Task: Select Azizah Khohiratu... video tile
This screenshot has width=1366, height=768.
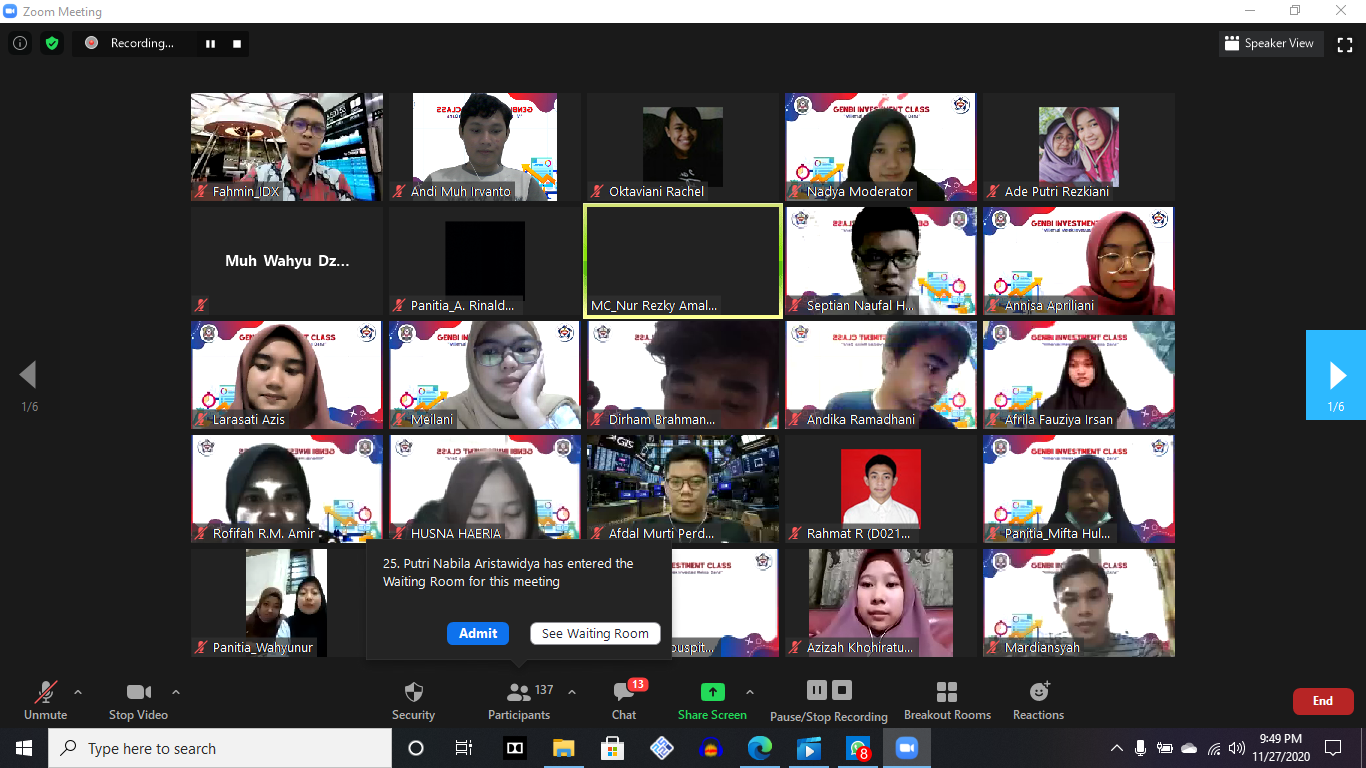Action: (x=881, y=603)
